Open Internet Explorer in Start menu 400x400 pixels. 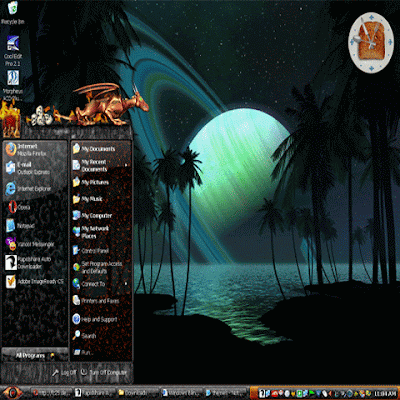click(35, 189)
